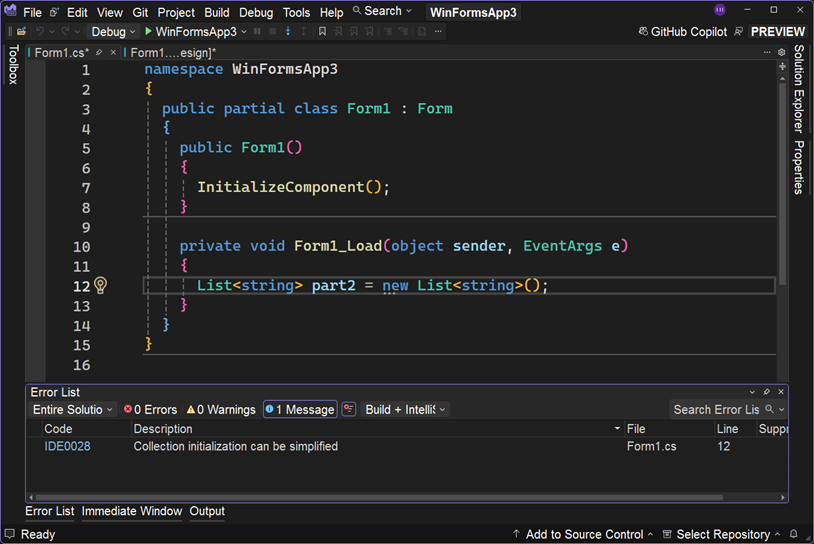The height and width of the screenshot is (544, 814).
Task: Toggle the 1 Message filter
Action: (300, 410)
